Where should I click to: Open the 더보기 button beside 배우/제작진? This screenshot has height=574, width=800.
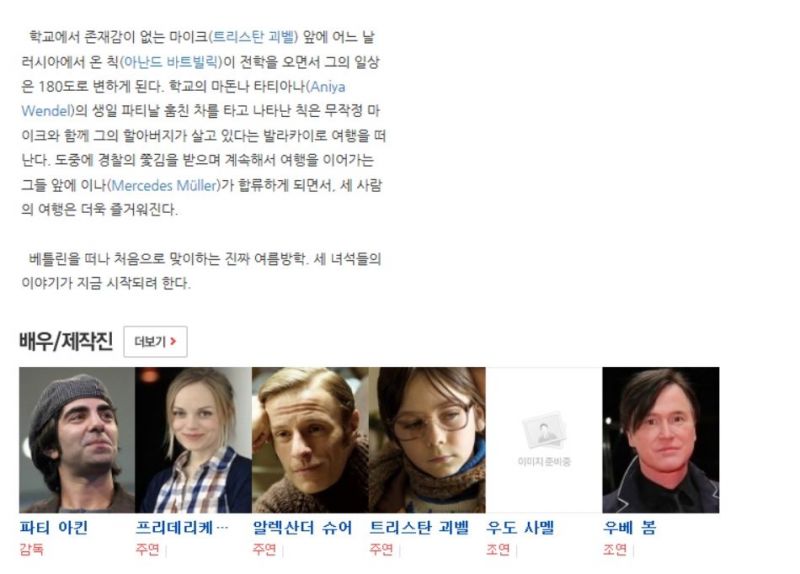pos(155,341)
